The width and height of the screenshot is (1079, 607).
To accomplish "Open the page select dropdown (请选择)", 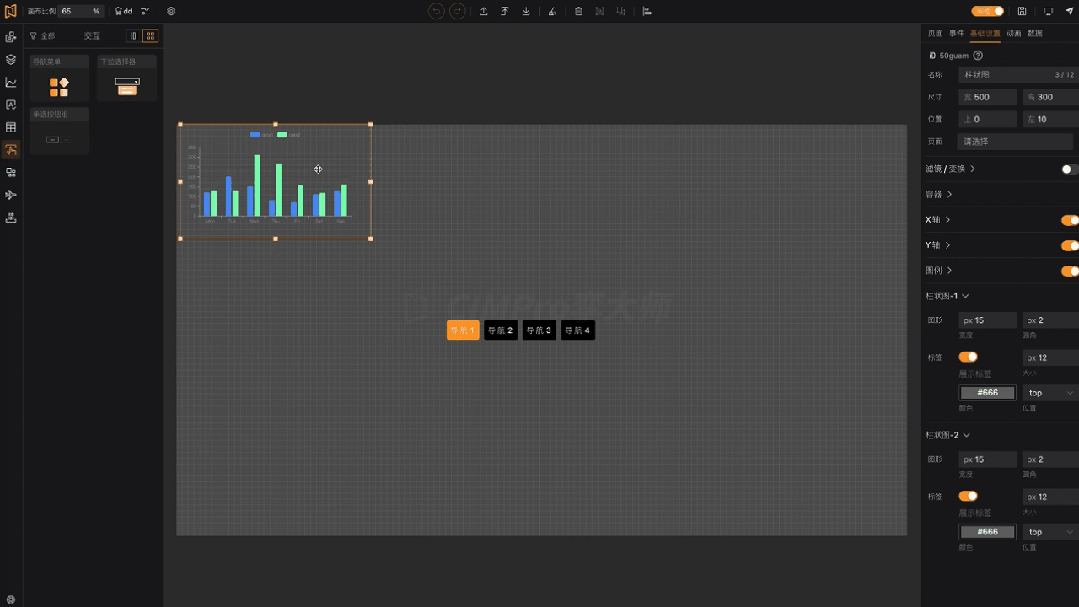I will tap(1015, 141).
